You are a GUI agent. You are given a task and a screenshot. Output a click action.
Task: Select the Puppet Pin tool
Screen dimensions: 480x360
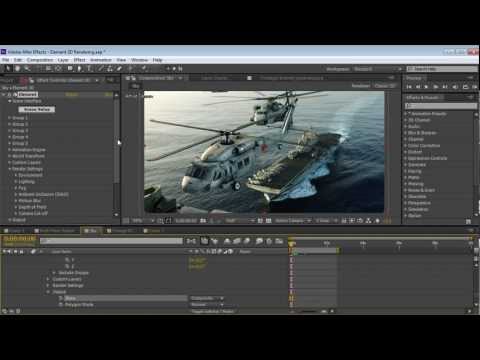click(144, 68)
